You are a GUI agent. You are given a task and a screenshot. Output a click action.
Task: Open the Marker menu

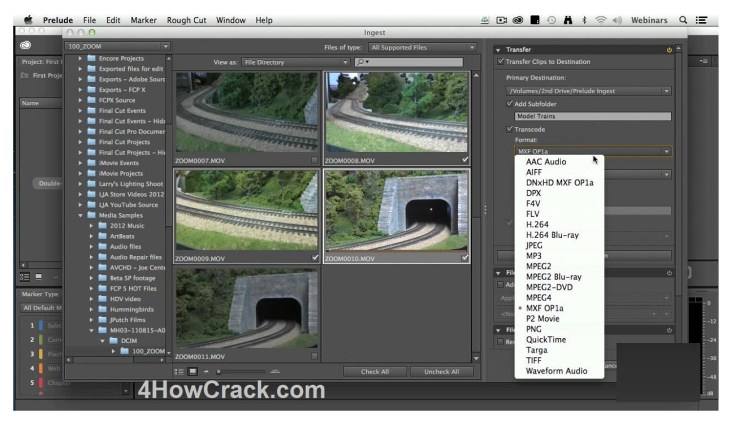point(143,20)
